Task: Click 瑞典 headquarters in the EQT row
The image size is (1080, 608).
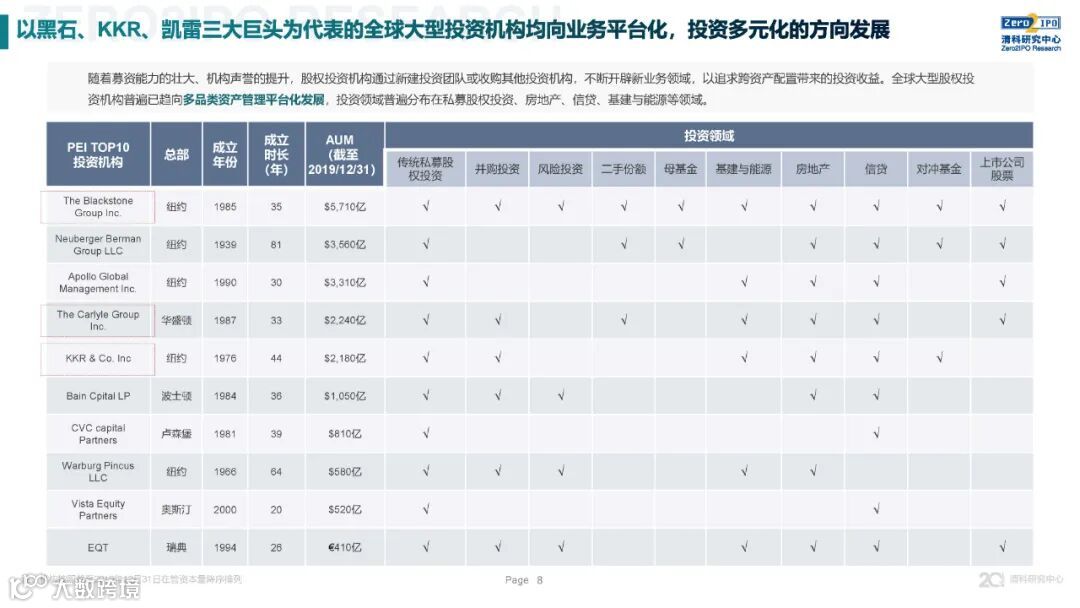Action: 176,547
